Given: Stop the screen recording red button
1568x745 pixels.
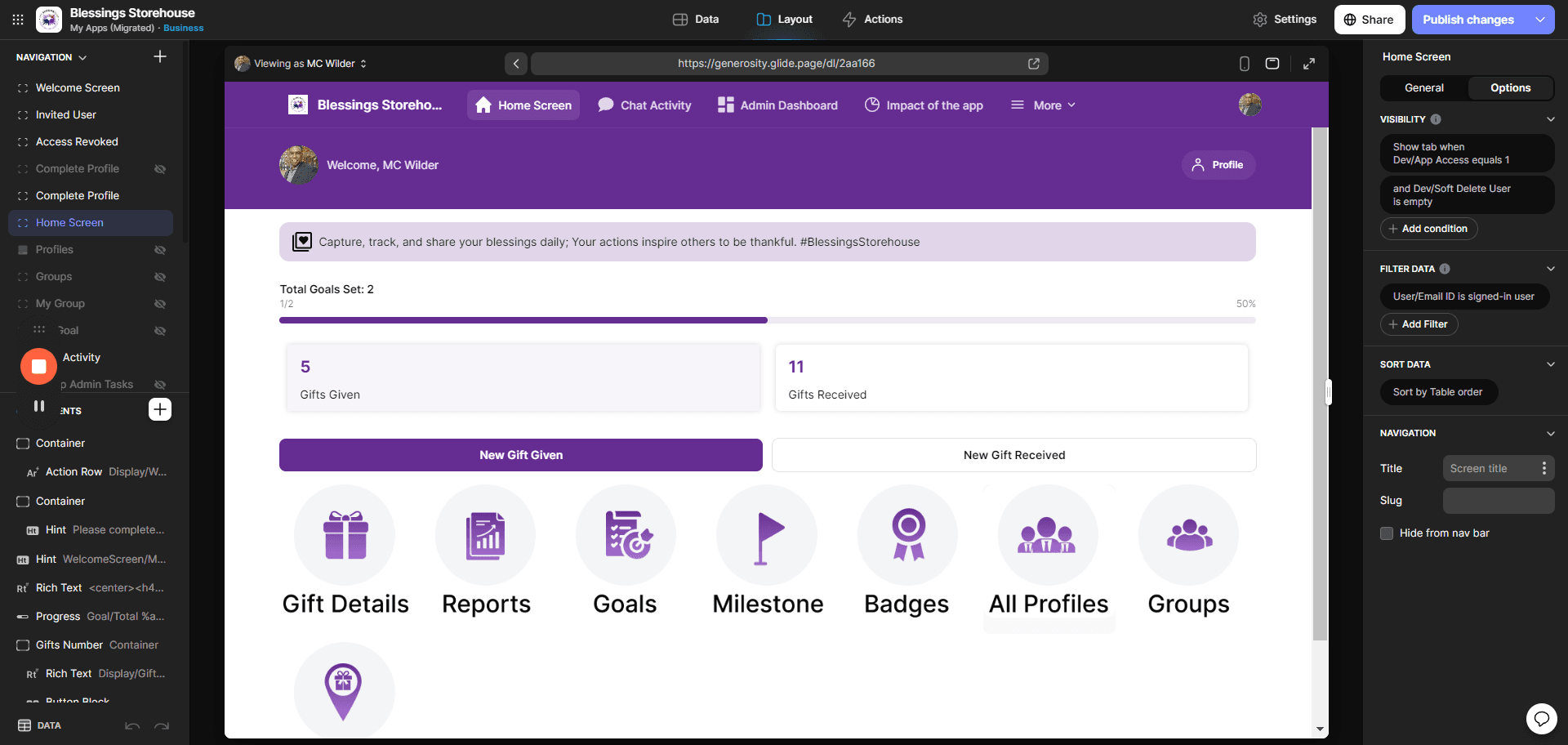Looking at the screenshot, I should [38, 367].
